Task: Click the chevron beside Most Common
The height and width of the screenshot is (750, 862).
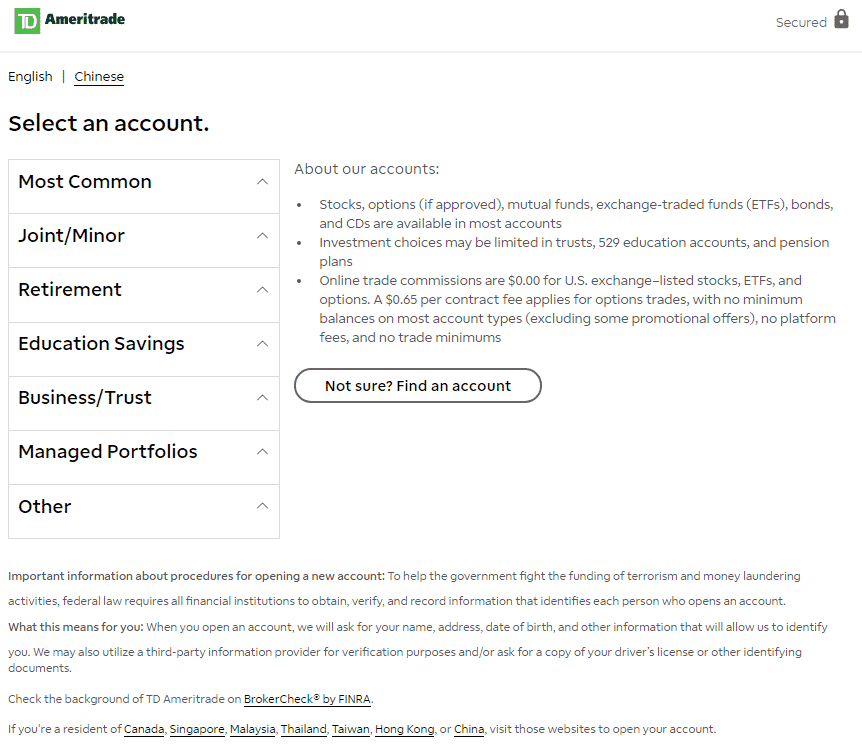Action: (263, 181)
